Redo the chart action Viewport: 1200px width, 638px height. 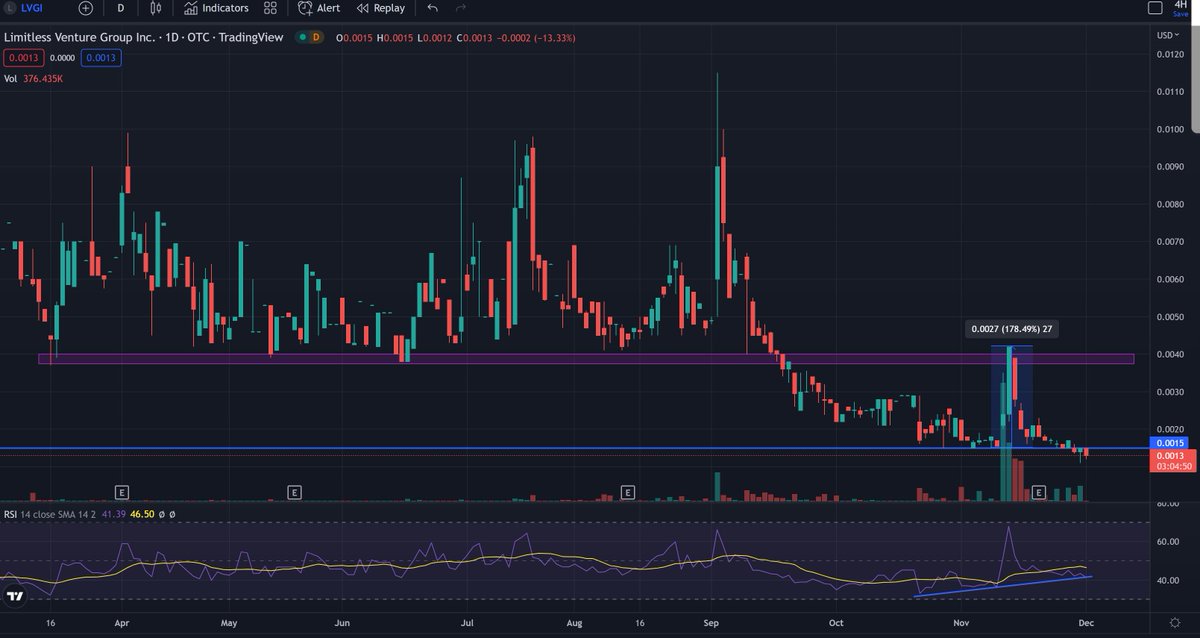(x=461, y=8)
